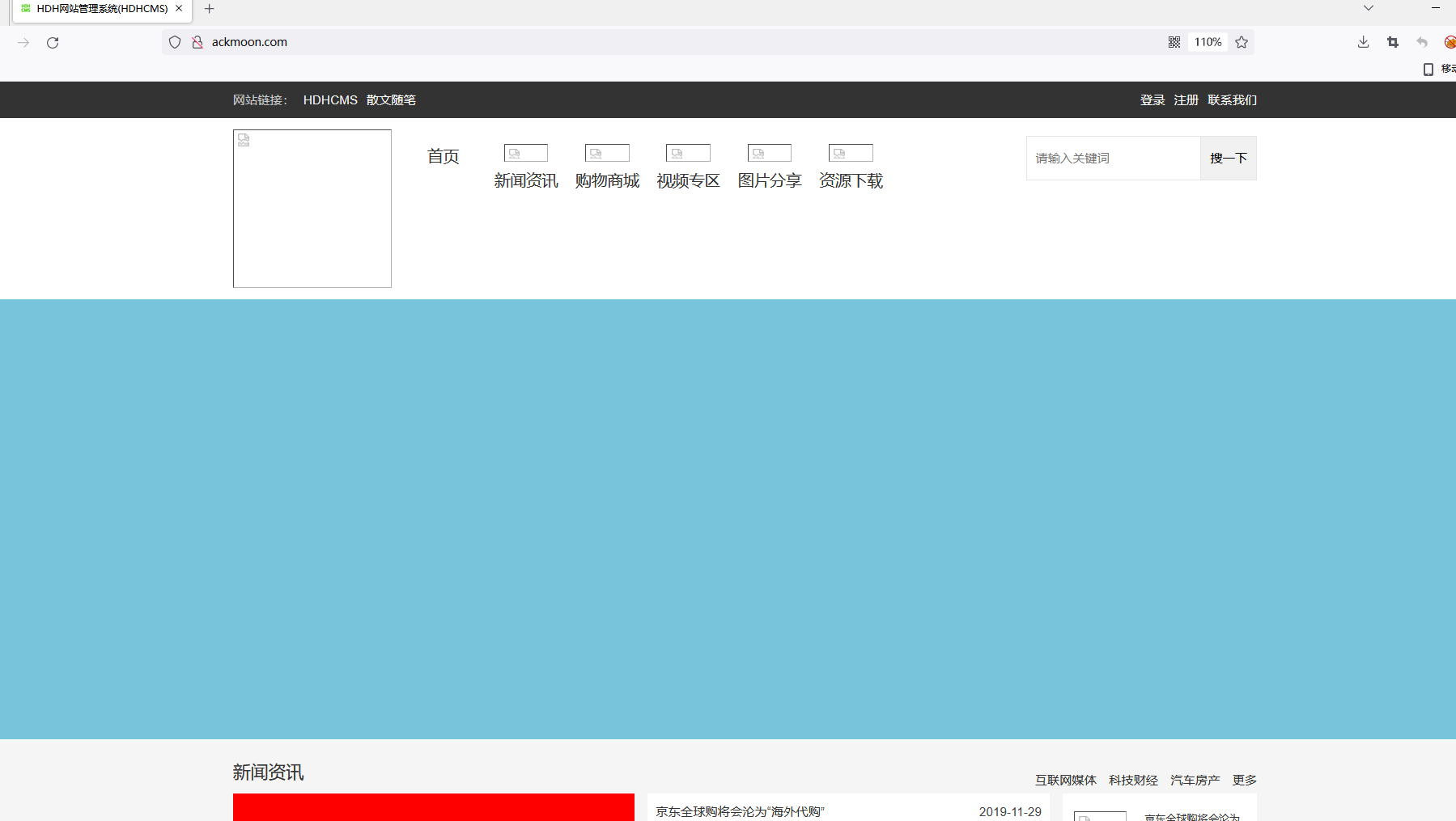The image size is (1456, 821).
Task: Click the undo arrow toolbar icon
Action: pyautogui.click(x=1422, y=42)
